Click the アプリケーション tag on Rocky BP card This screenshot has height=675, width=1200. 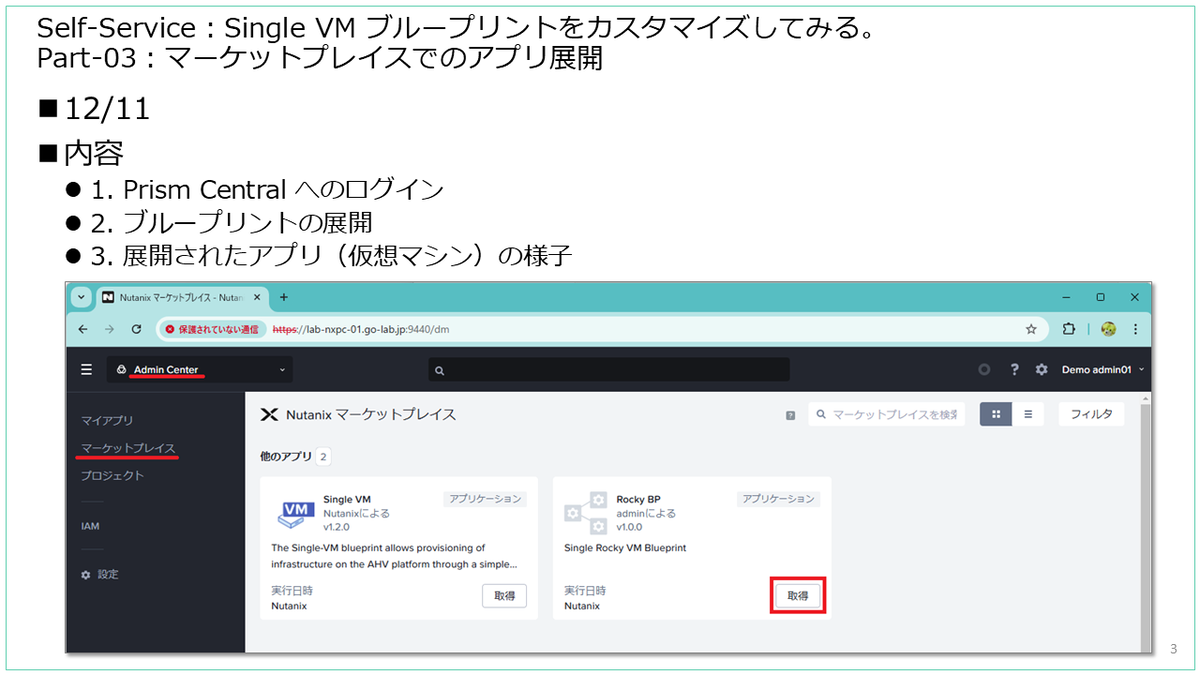[778, 499]
